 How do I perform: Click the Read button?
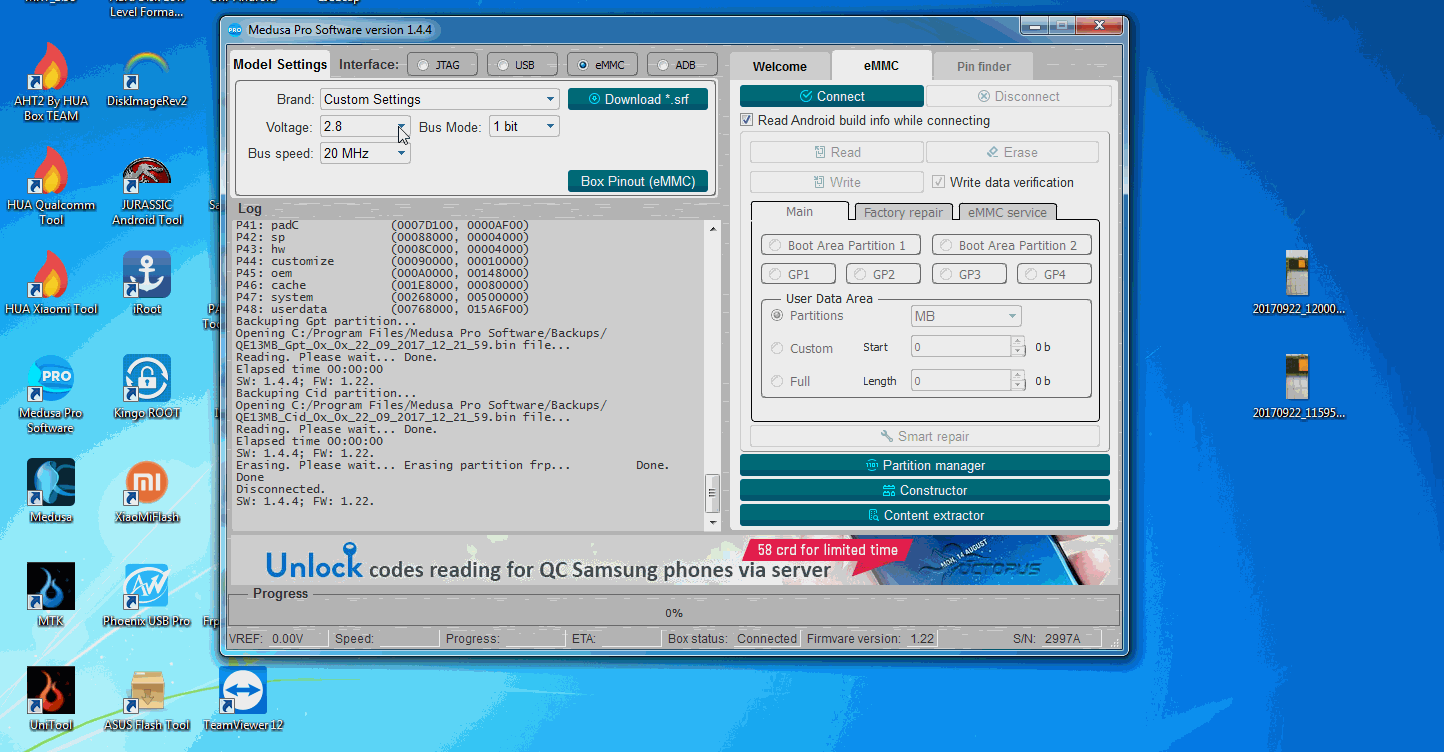(837, 152)
